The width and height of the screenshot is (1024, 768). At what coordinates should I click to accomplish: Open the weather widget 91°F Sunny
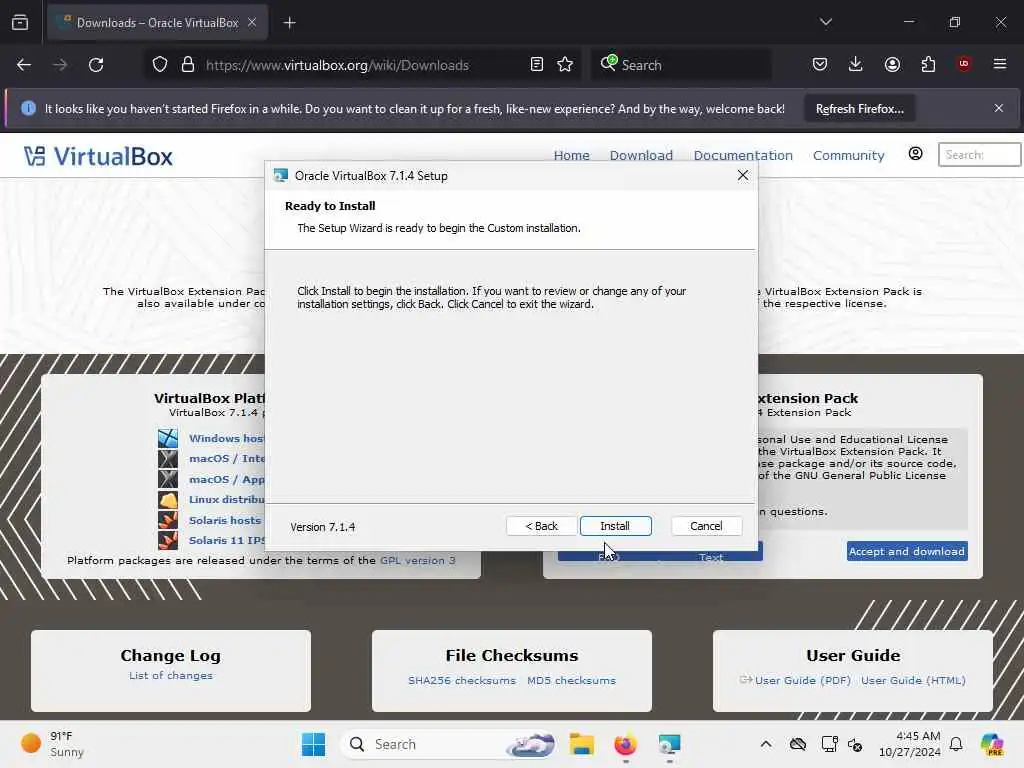[x=52, y=744]
